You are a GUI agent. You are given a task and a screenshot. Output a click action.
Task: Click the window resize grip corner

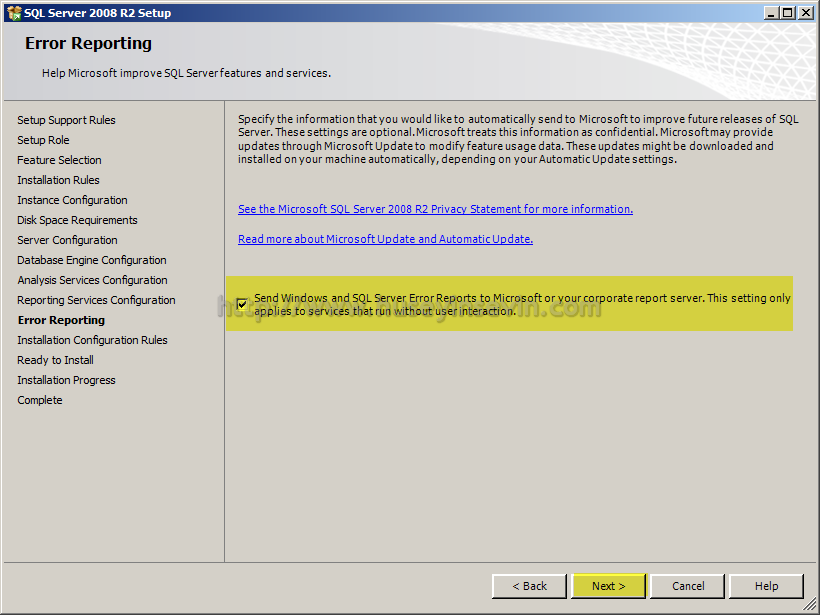point(811,606)
